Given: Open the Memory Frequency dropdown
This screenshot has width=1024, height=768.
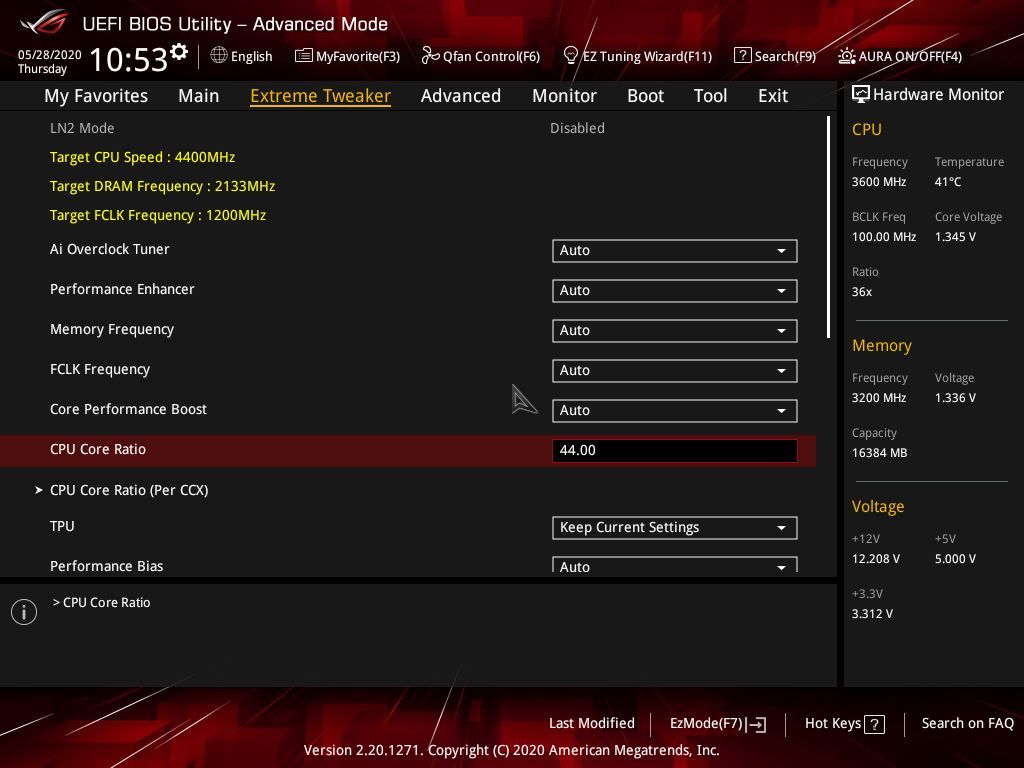Looking at the screenshot, I should 675,330.
